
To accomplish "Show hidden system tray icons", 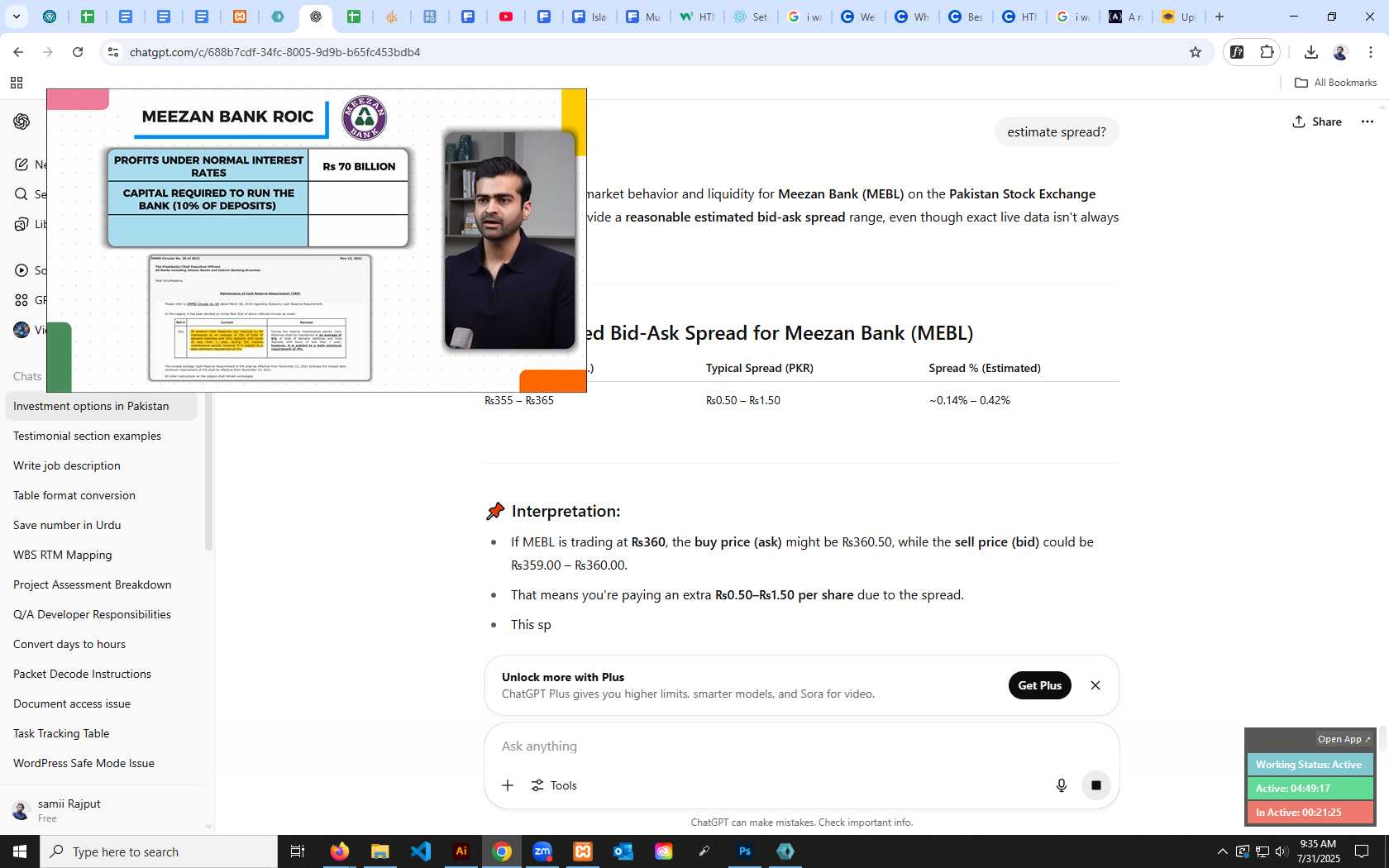I will 1222,851.
